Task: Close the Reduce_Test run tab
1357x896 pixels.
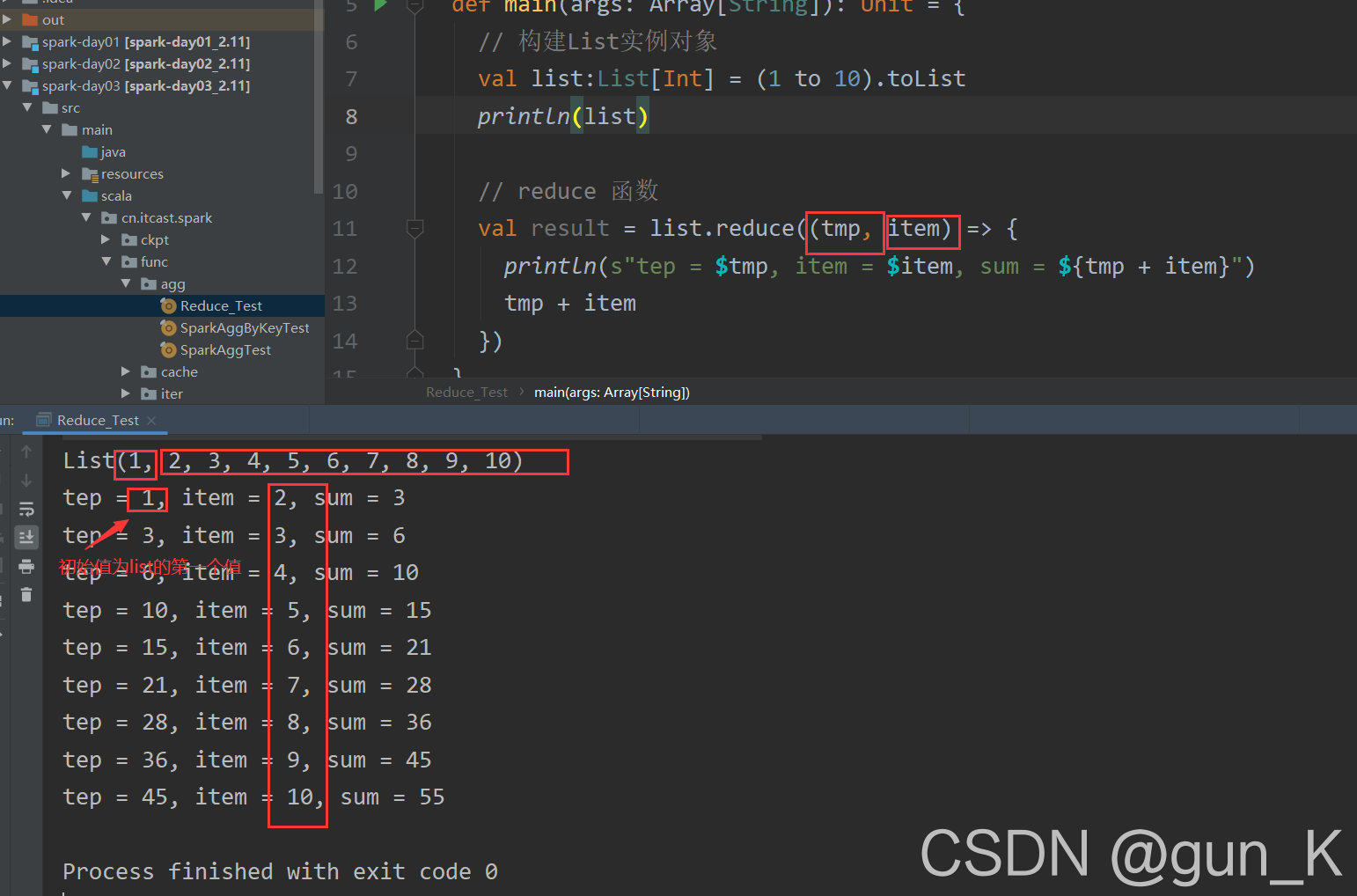Action: 151,421
